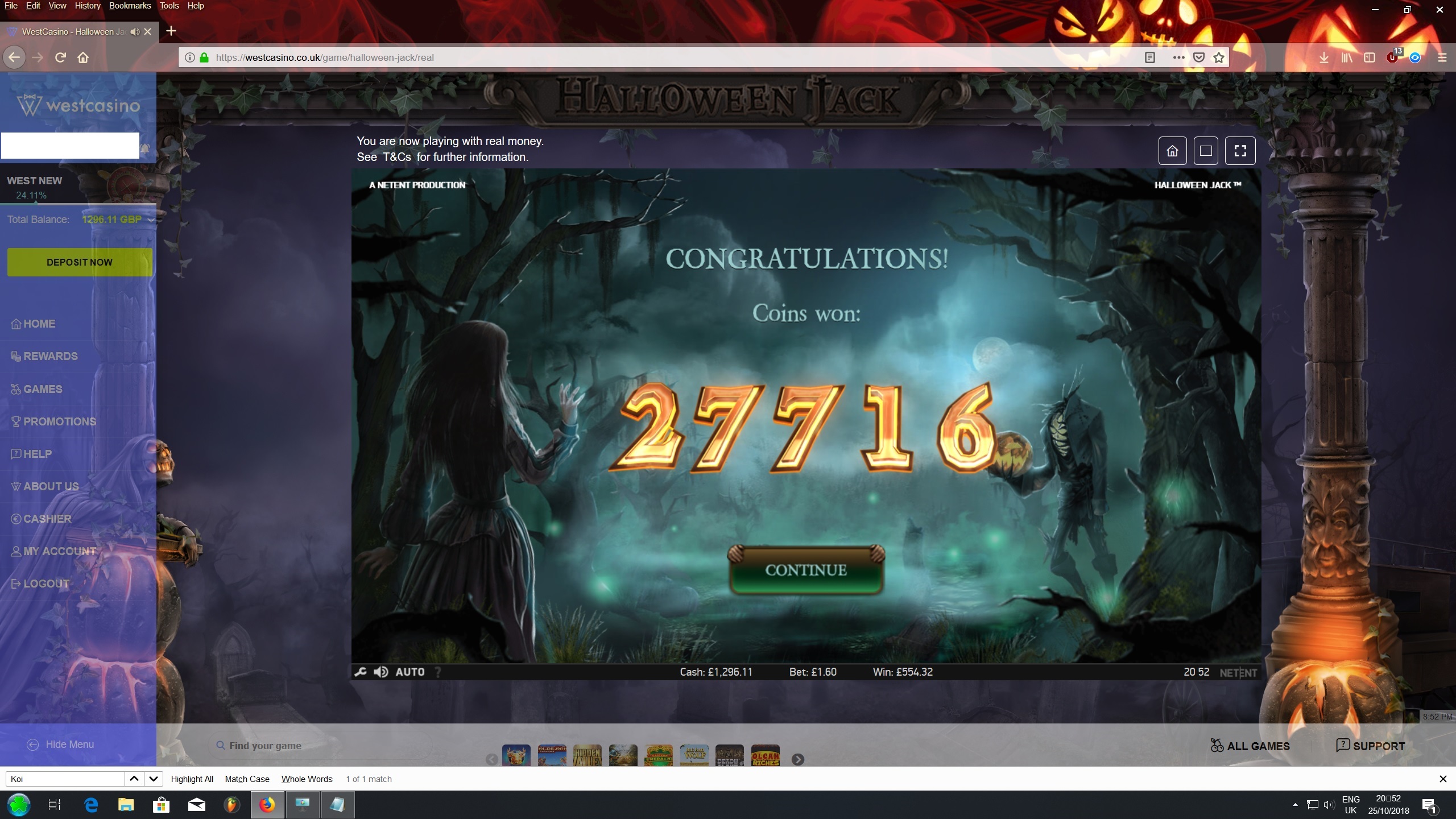This screenshot has width=1456, height=819.
Task: Close the find bar
Action: click(1443, 779)
